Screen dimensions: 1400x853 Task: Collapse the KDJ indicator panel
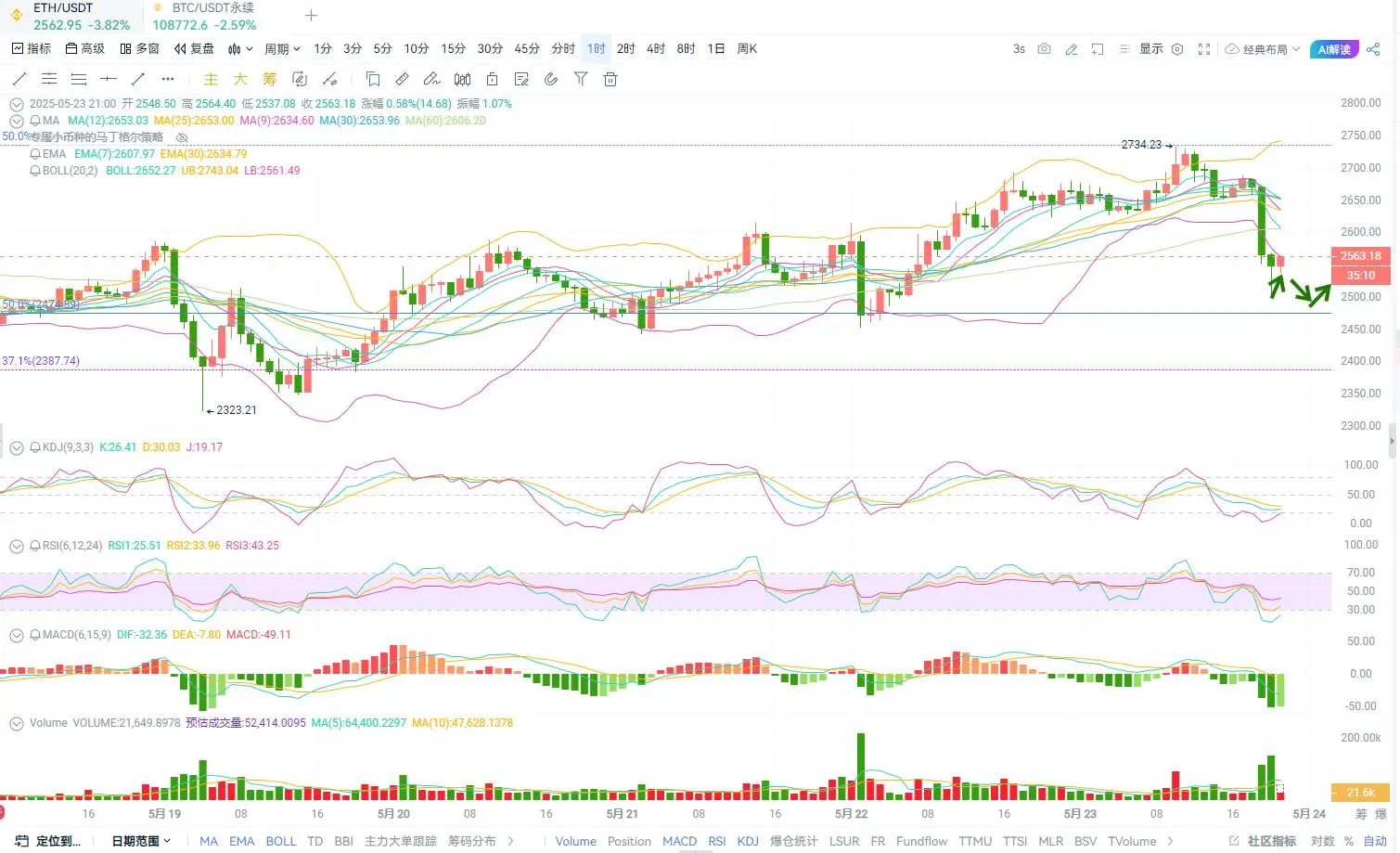pos(16,447)
